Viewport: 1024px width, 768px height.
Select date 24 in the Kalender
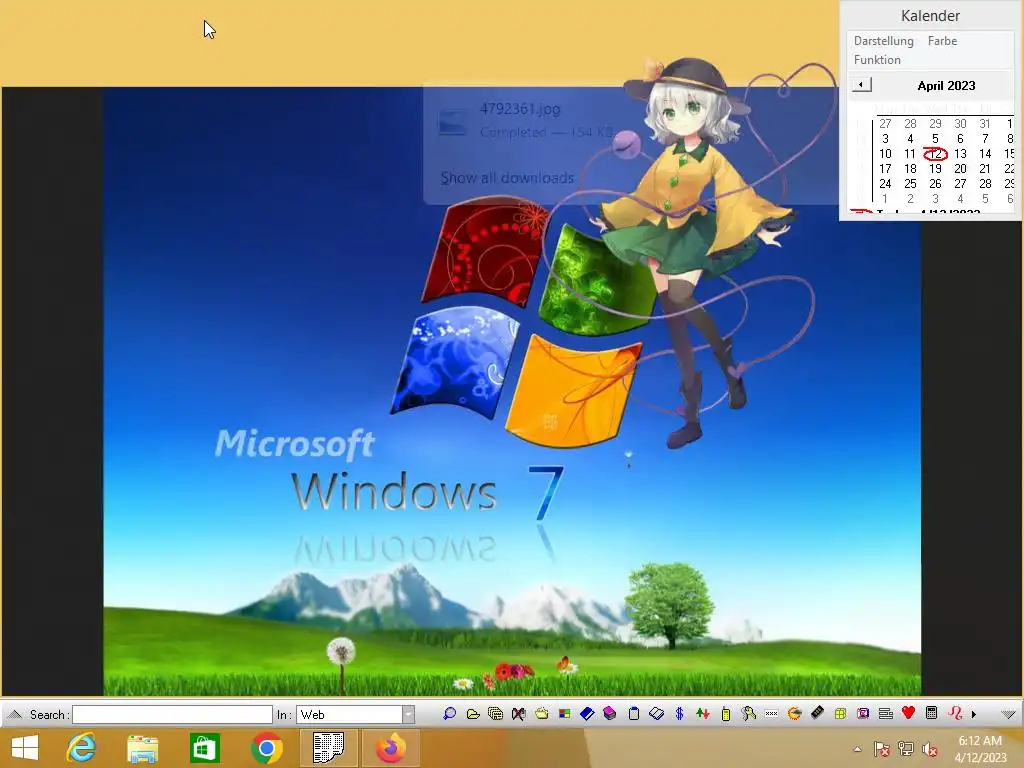885,184
